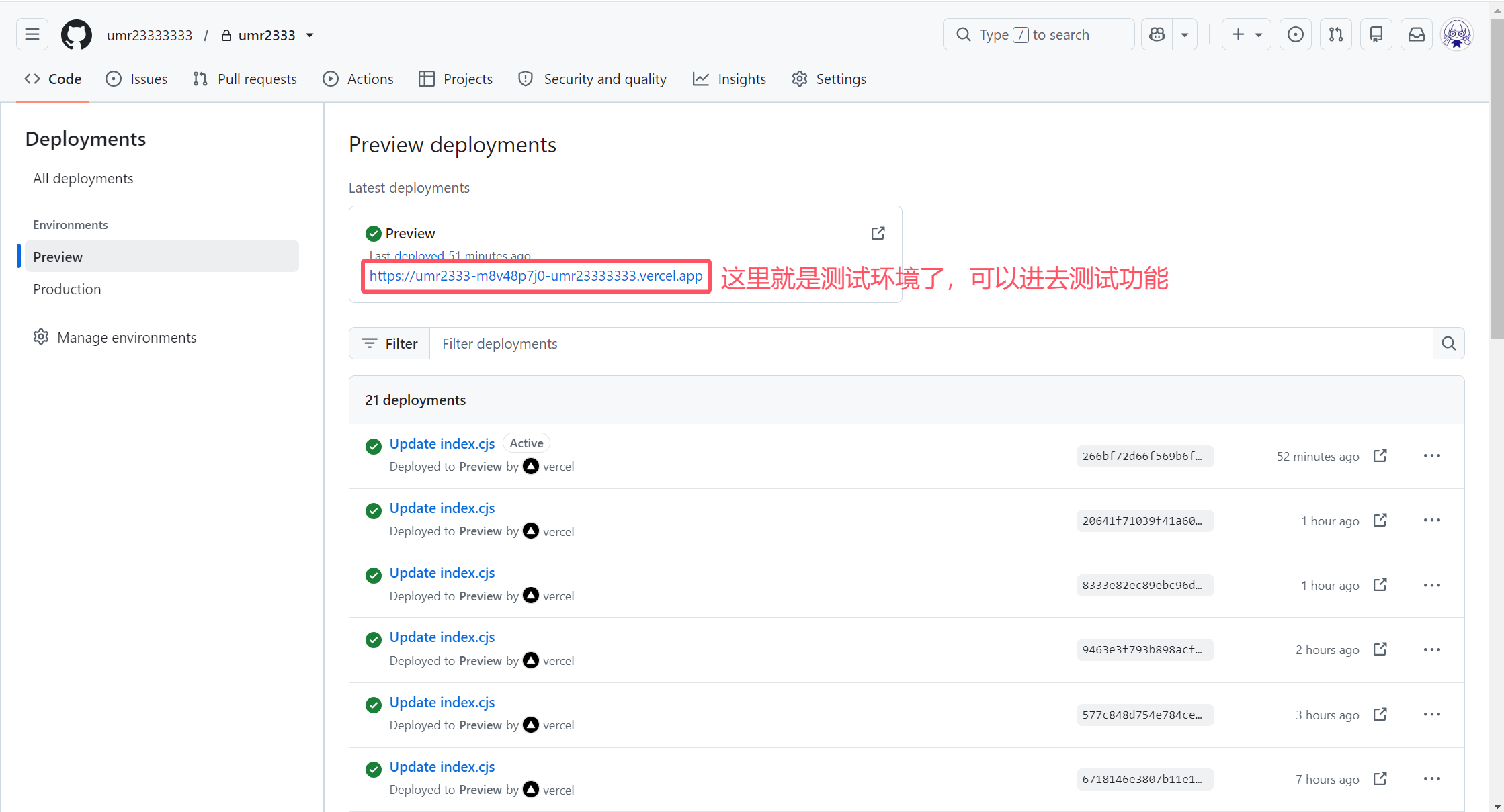The width and height of the screenshot is (1504, 812).
Task: Open more options for 3 hours ago deployment
Action: pyautogui.click(x=1432, y=714)
